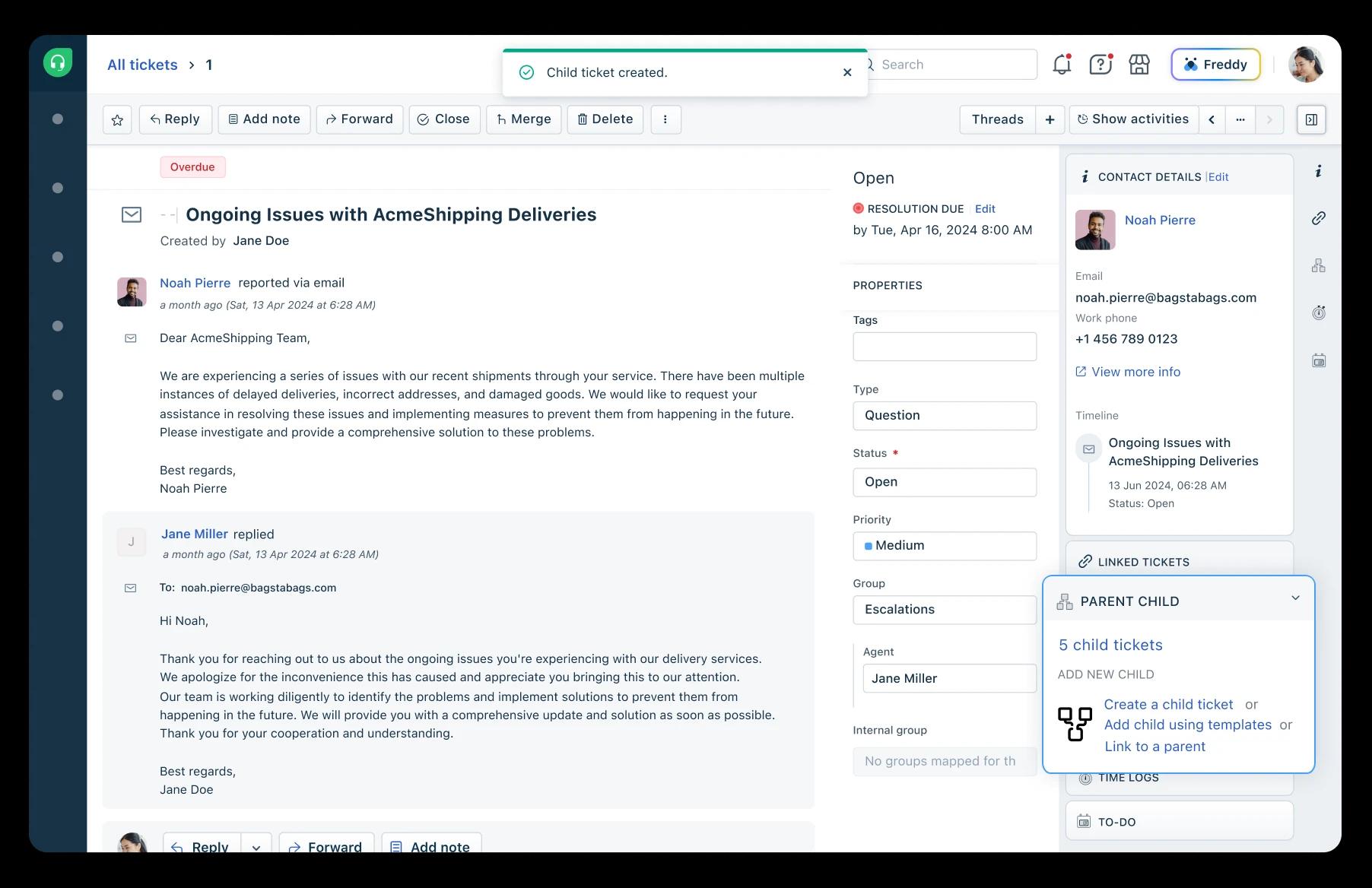Click the Tags input field

coord(945,347)
